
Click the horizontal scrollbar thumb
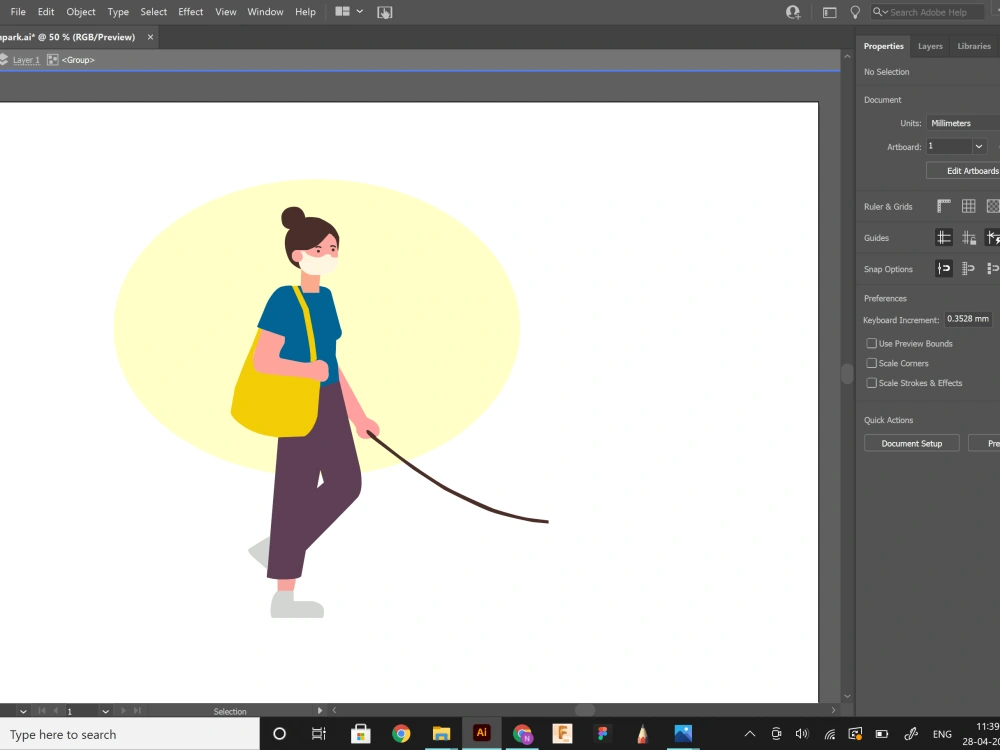585,710
